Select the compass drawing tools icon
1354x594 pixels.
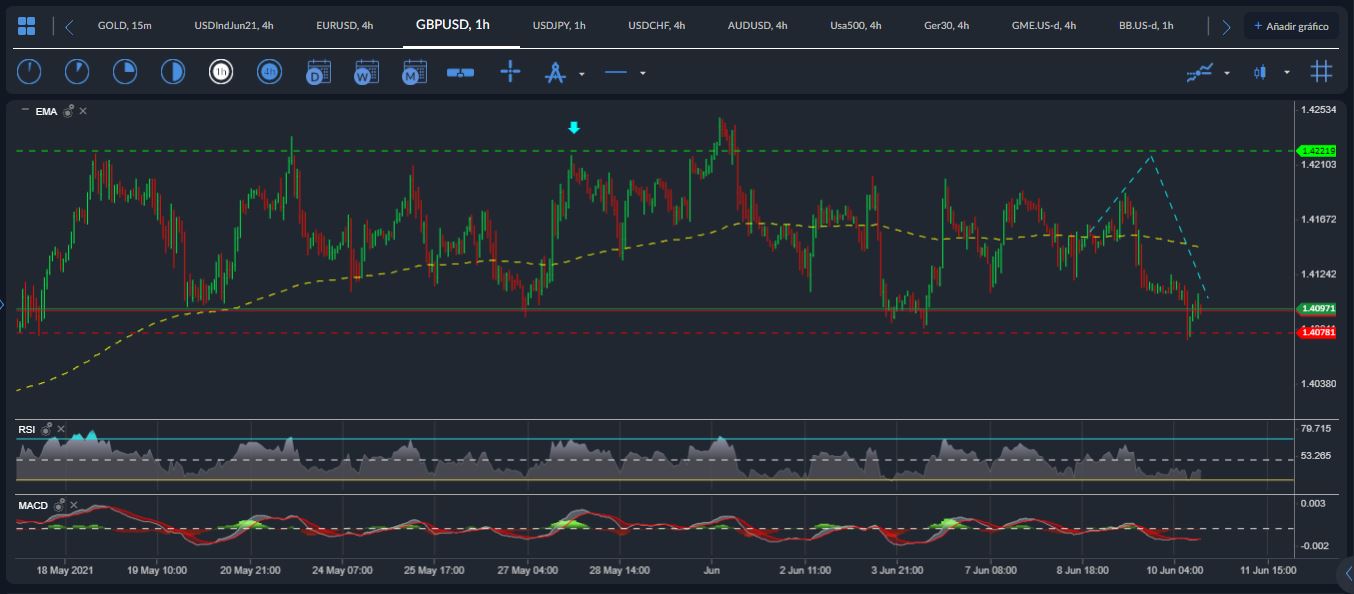pyautogui.click(x=556, y=72)
